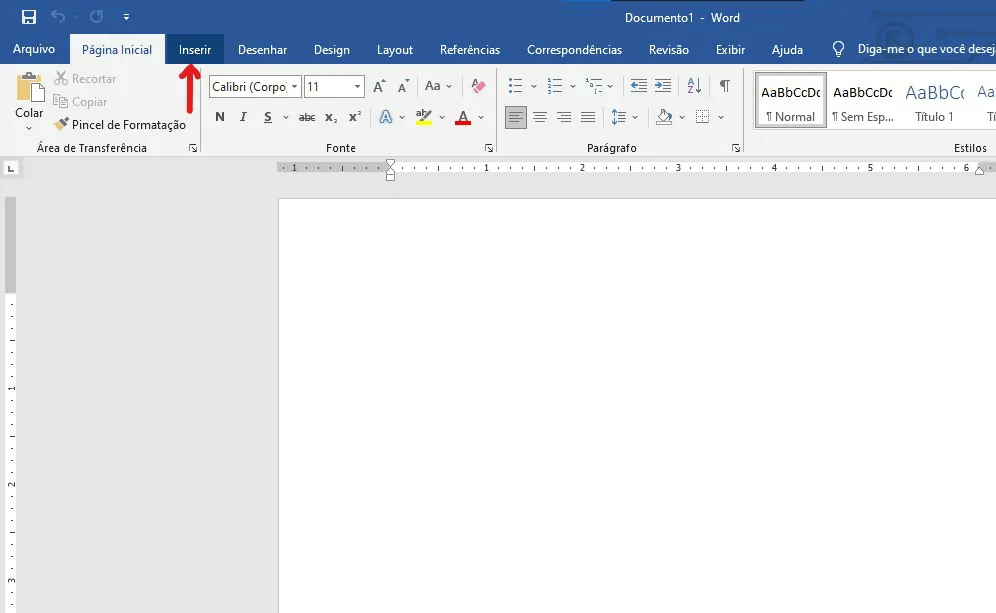The height and width of the screenshot is (613, 996).
Task: Expand the Colar dropdown arrow
Action: tap(29, 128)
